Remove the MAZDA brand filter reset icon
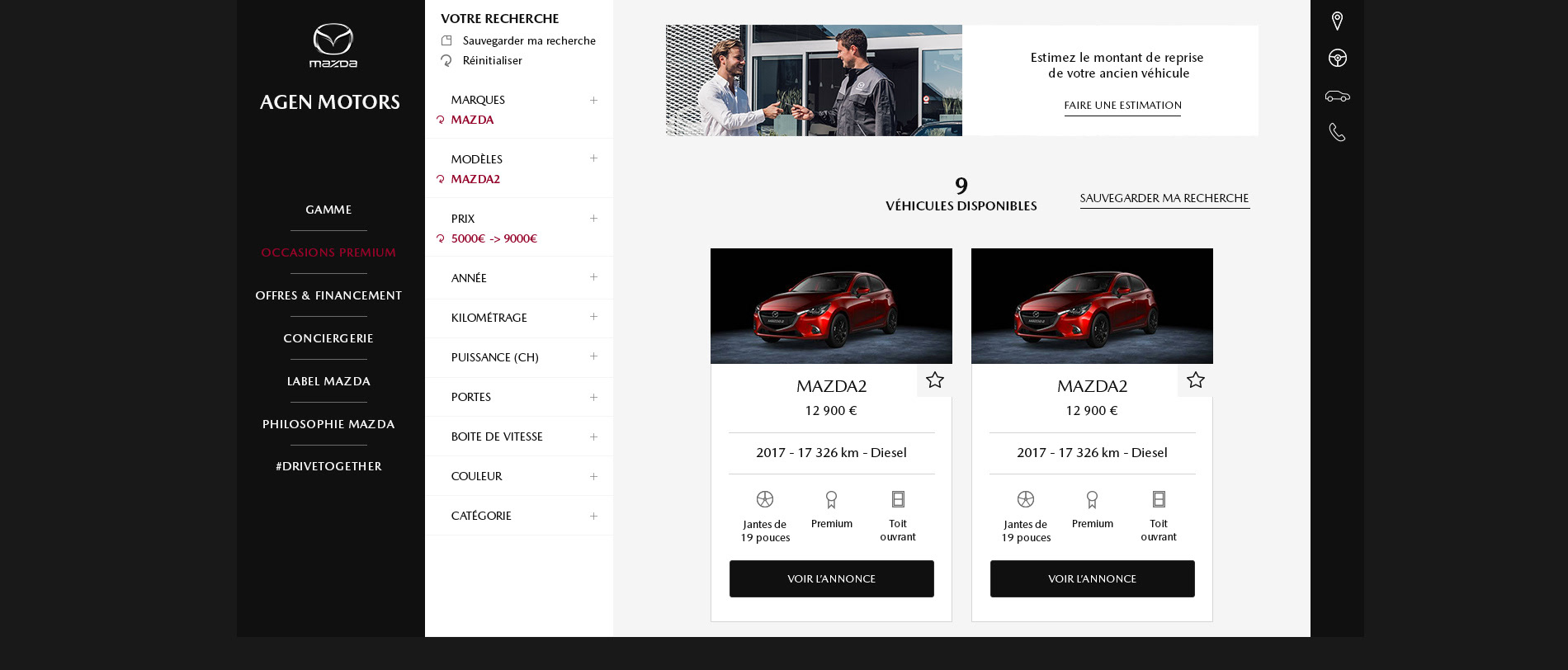 click(x=441, y=120)
